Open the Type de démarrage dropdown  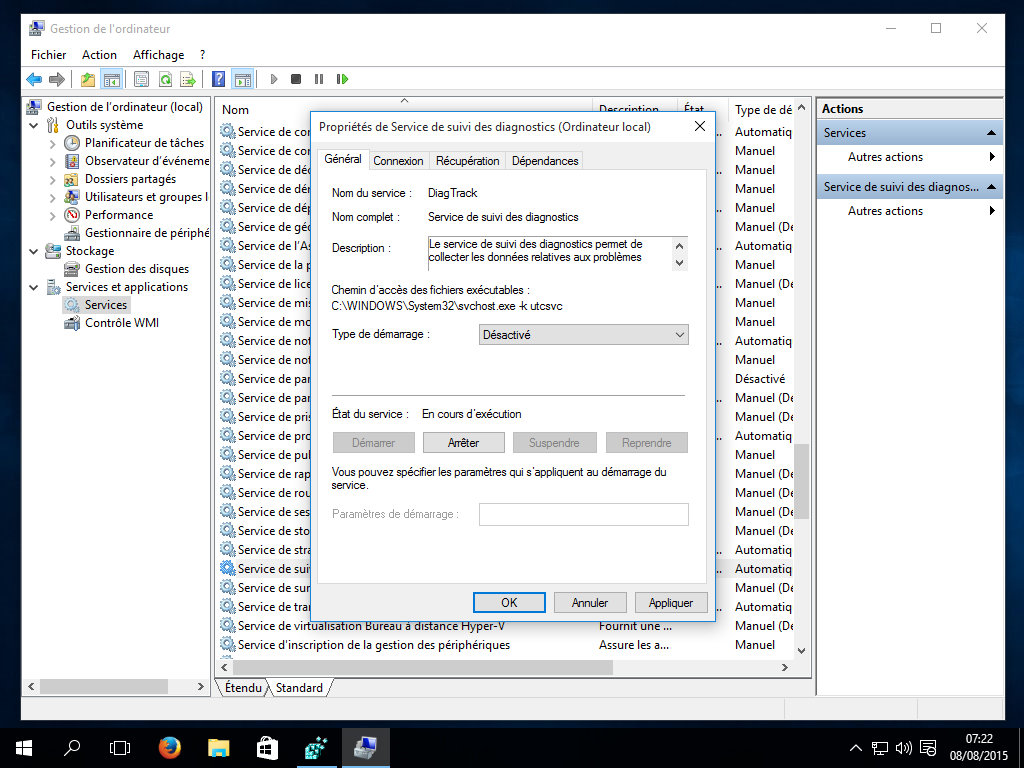coord(584,335)
